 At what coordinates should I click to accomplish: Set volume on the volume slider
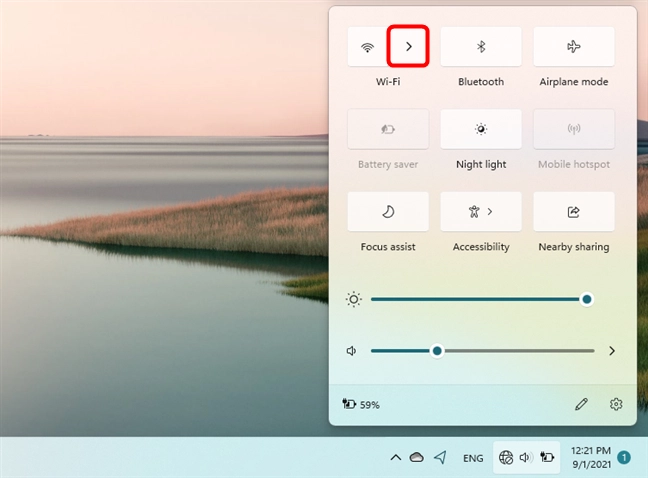[x=482, y=351]
